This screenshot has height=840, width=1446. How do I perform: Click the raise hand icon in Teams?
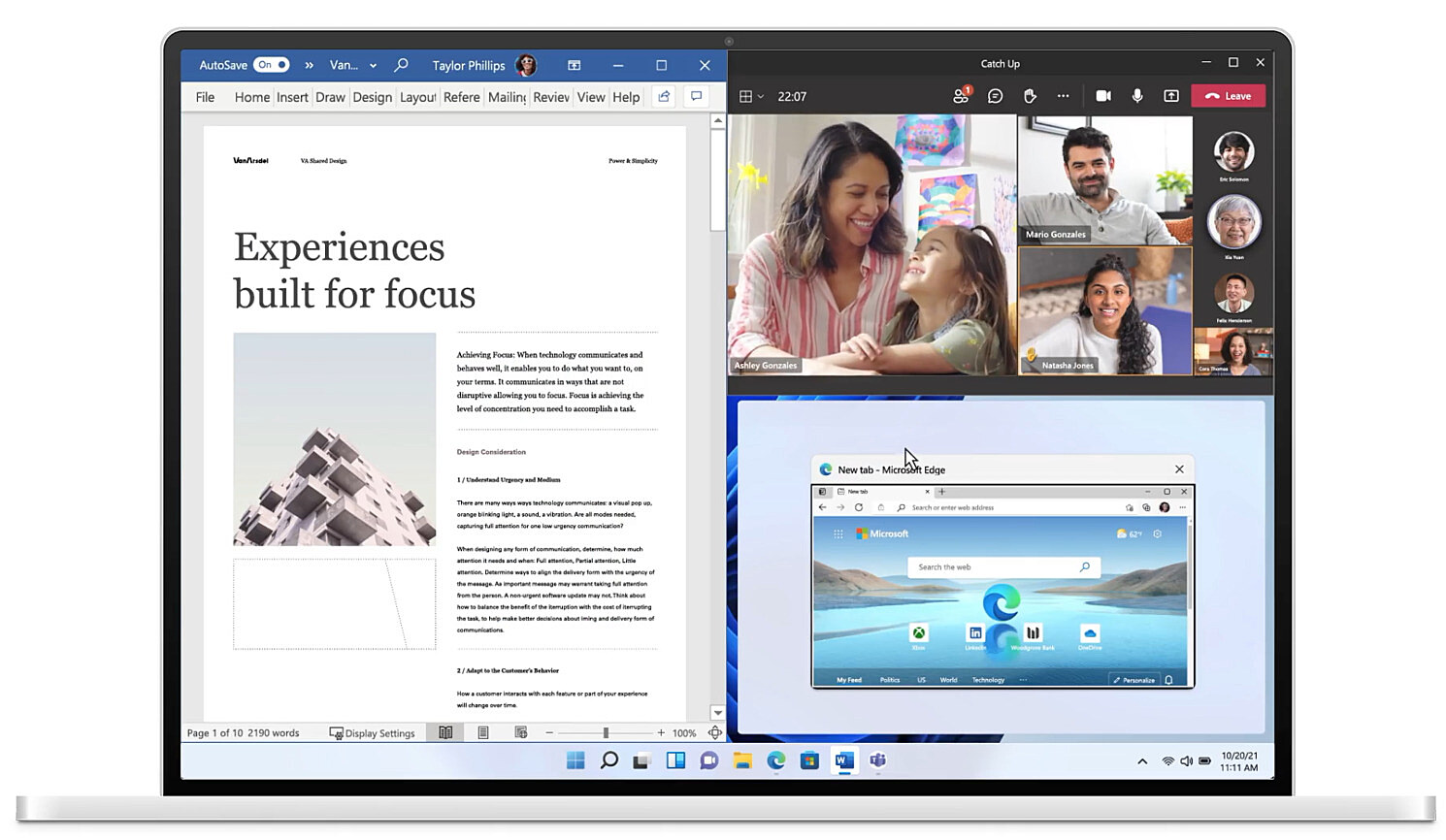pos(1030,96)
